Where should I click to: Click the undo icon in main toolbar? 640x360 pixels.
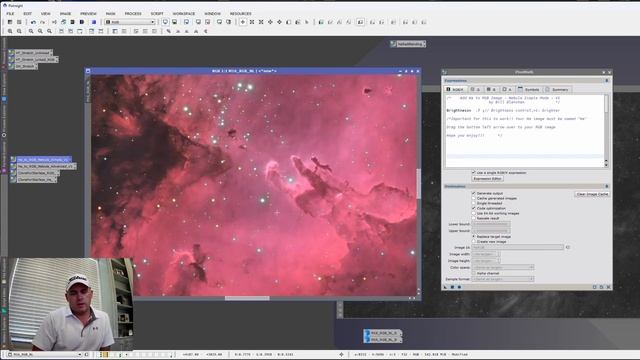(33, 22)
